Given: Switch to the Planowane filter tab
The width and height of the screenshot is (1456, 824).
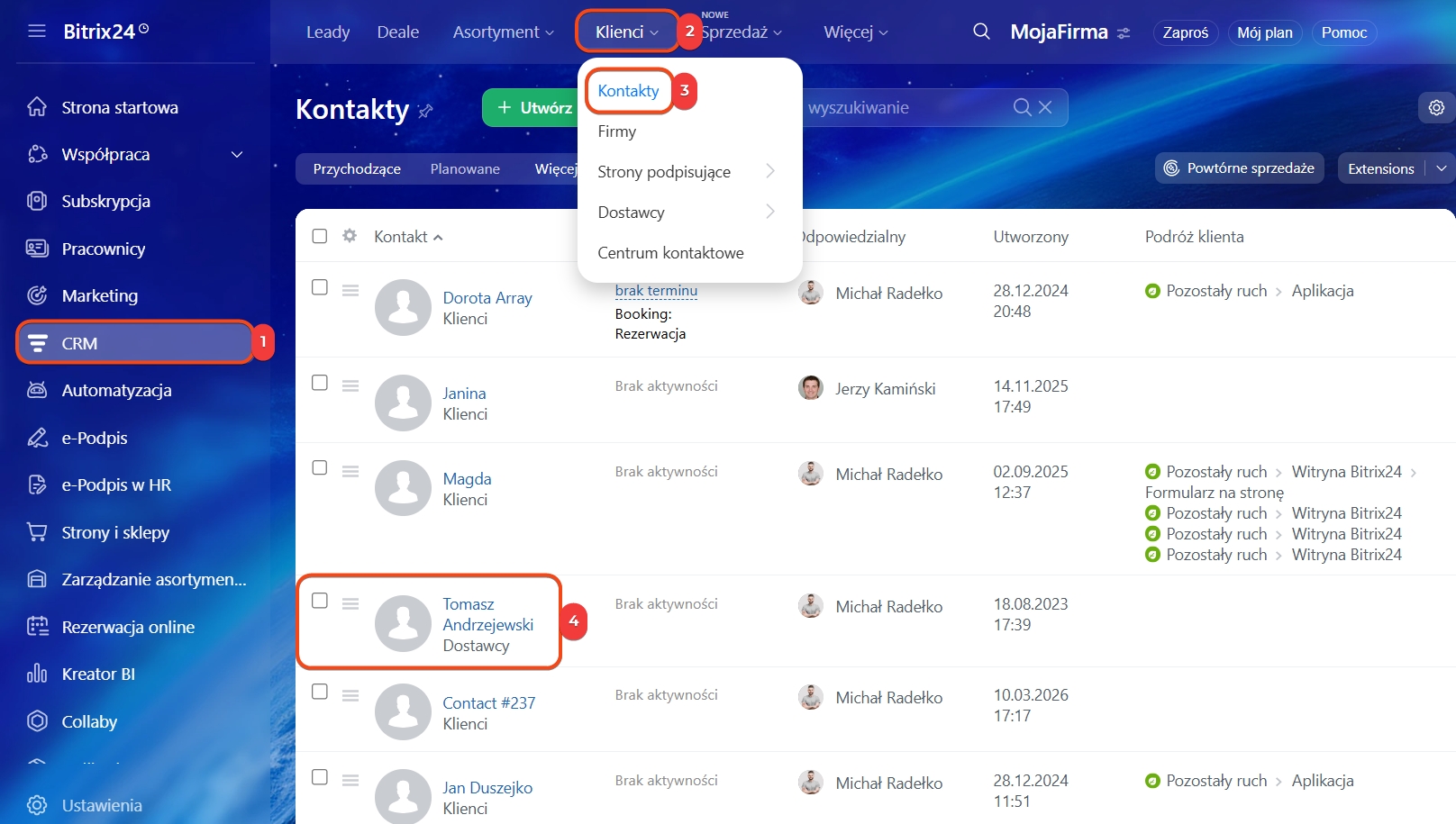Looking at the screenshot, I should coord(465,168).
